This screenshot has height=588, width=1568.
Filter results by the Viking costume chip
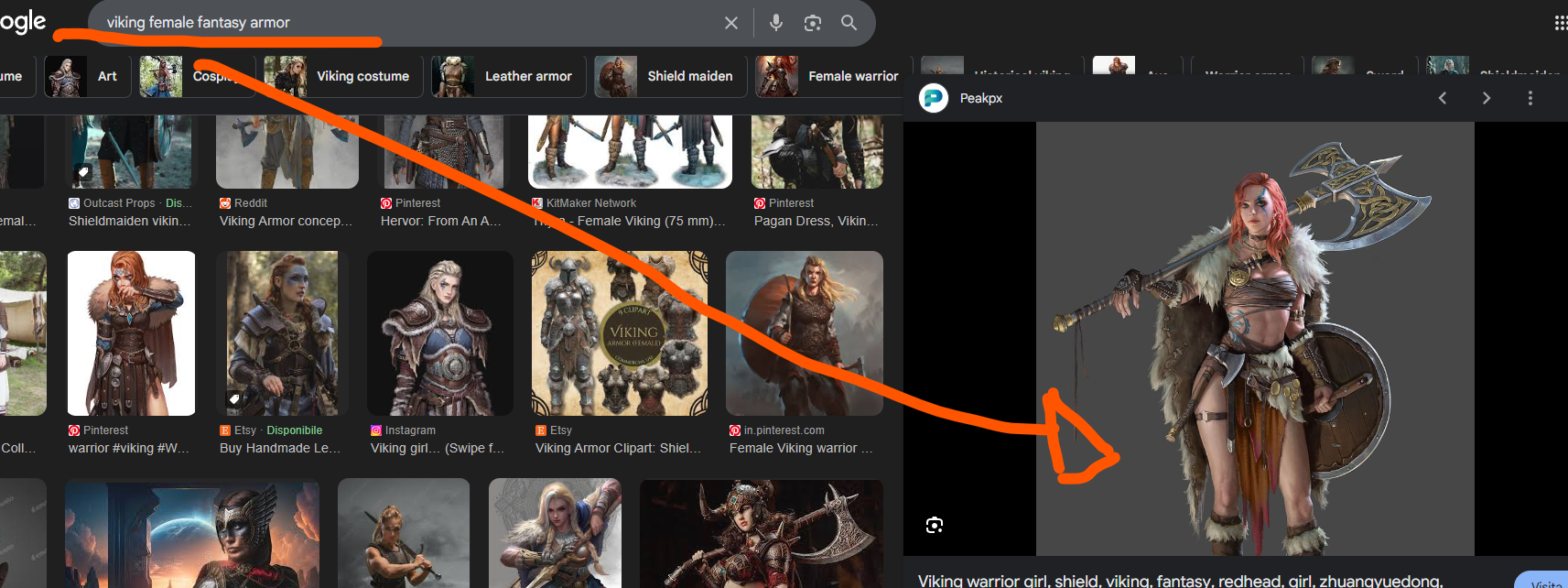[x=343, y=76]
